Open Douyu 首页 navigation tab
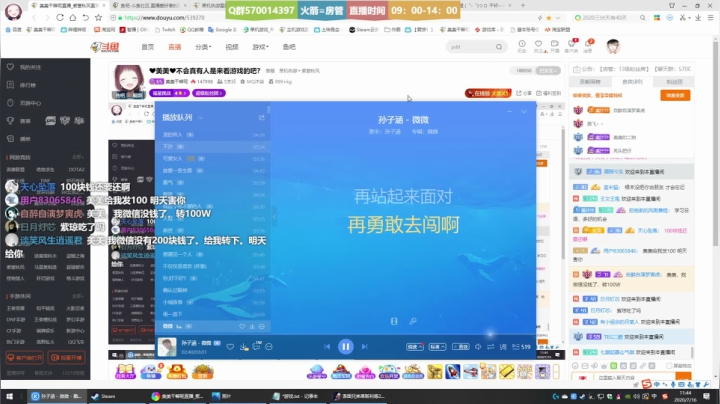Screen dimensions: 720x404 click(148, 47)
